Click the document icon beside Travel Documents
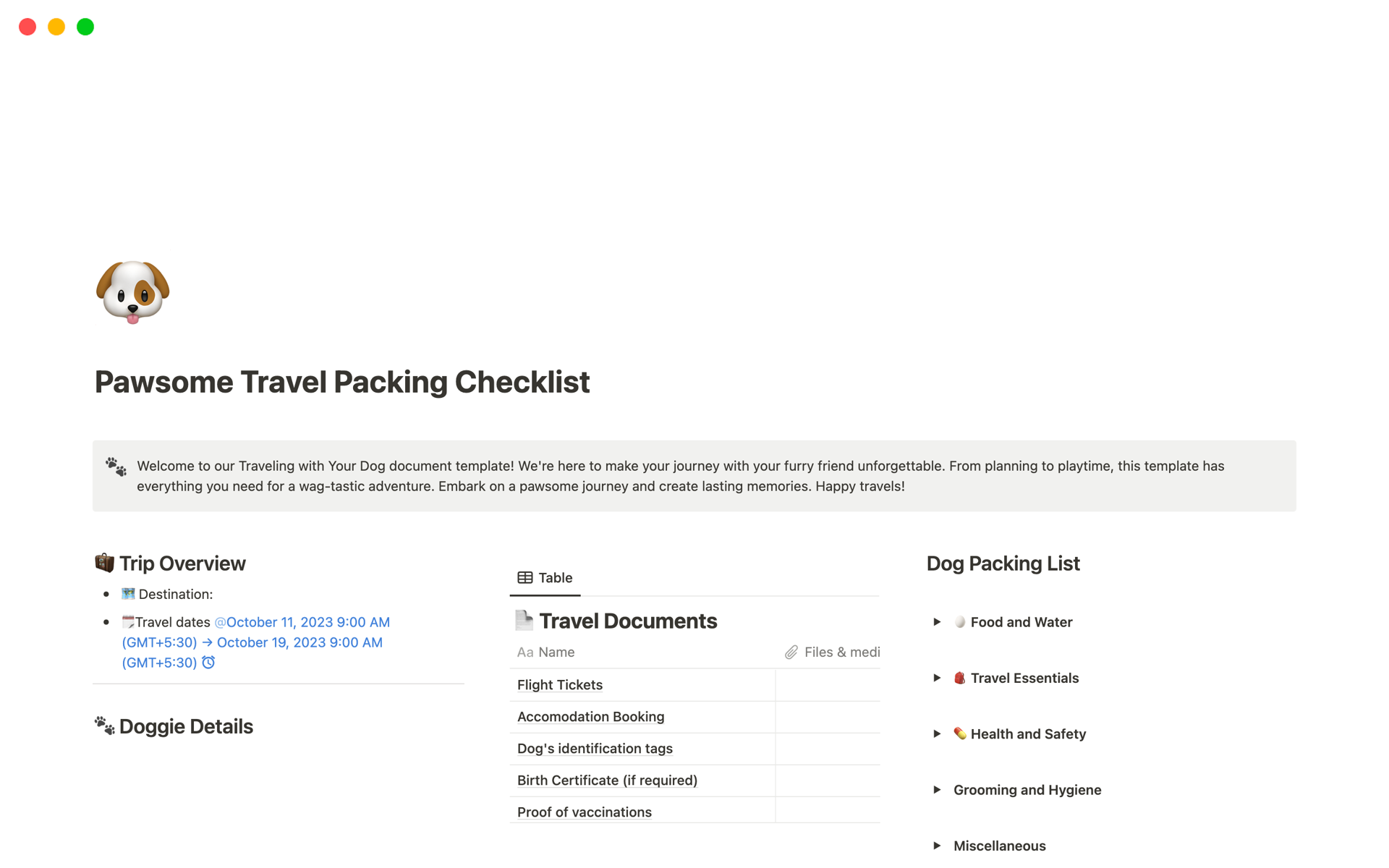The height and width of the screenshot is (868, 1389). (x=524, y=621)
